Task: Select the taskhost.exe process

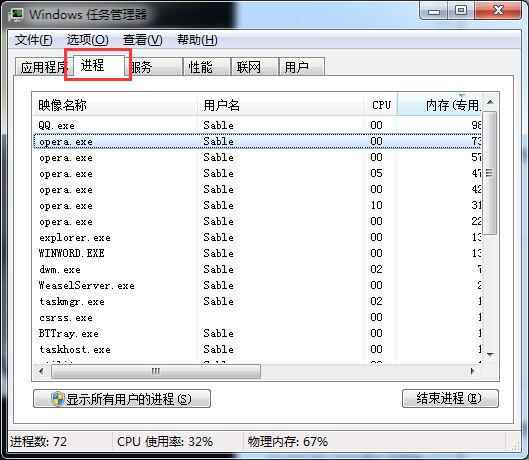Action: click(257, 349)
